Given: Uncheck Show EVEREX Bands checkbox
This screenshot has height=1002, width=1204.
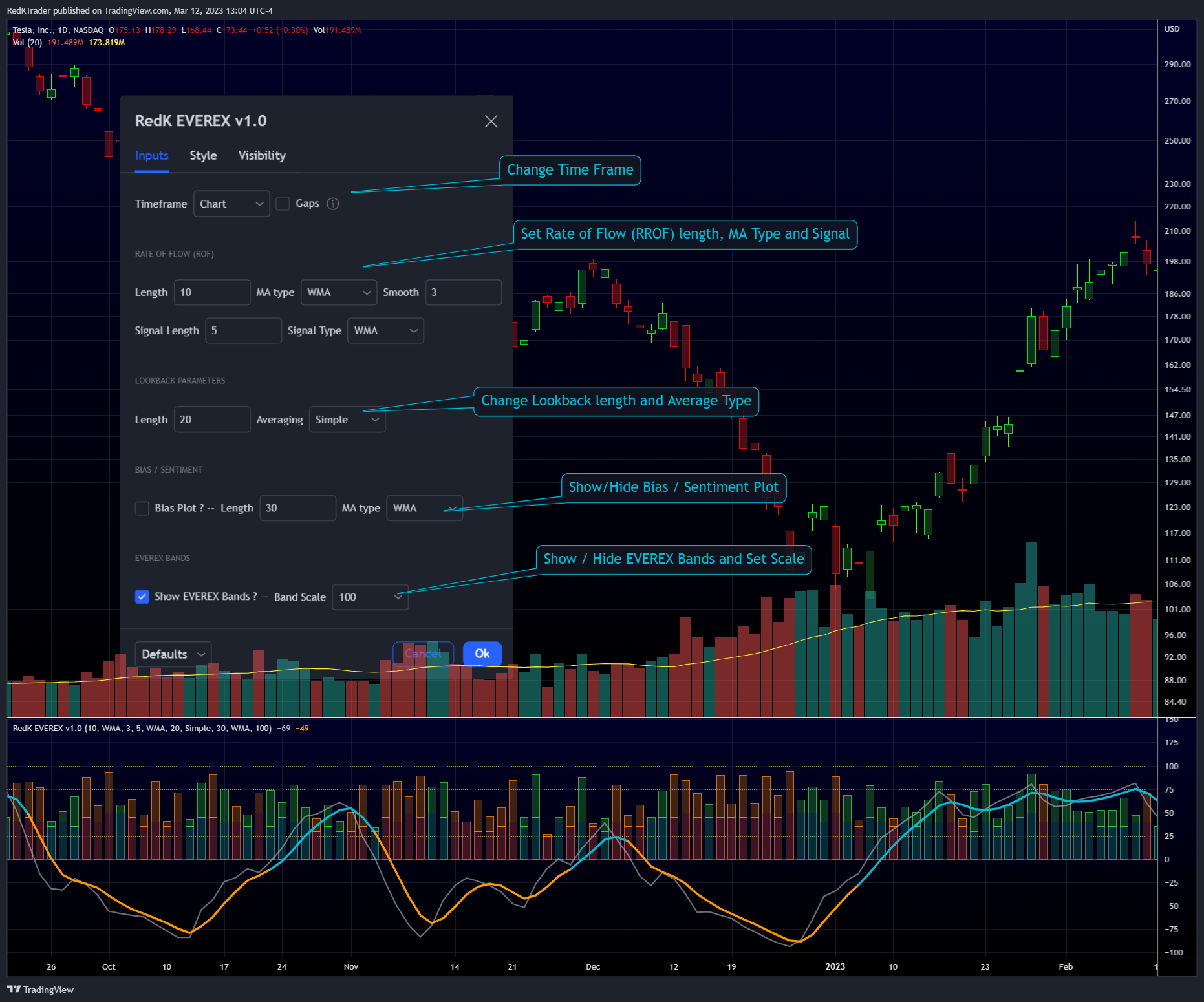Looking at the screenshot, I should 142,597.
